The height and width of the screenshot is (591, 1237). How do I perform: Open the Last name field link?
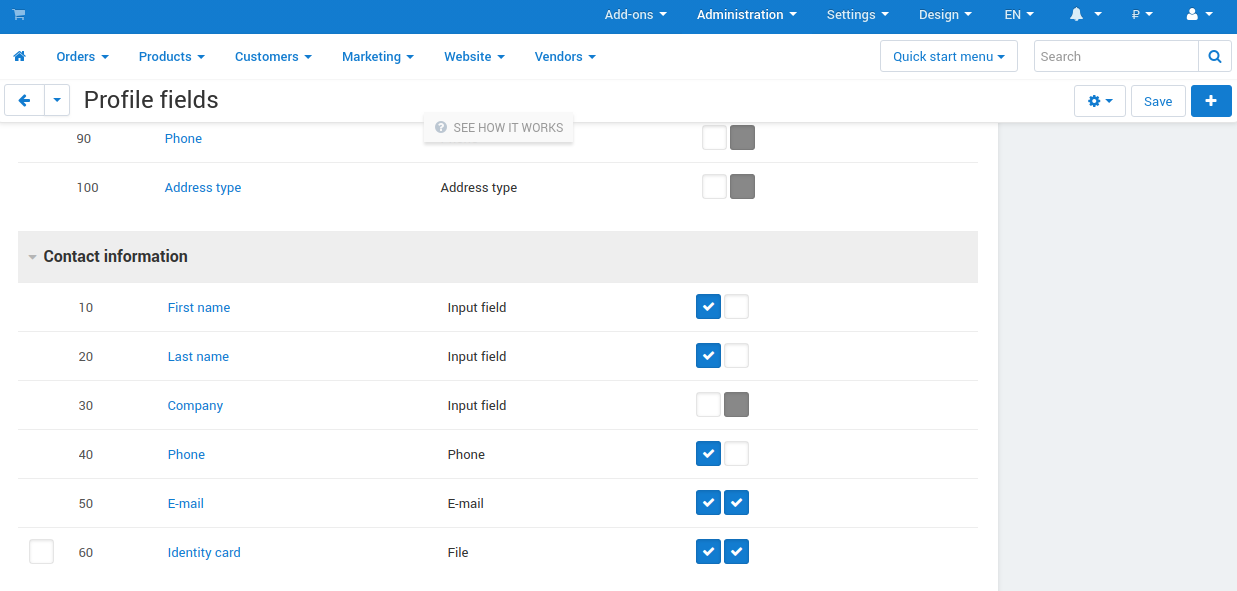tap(198, 357)
